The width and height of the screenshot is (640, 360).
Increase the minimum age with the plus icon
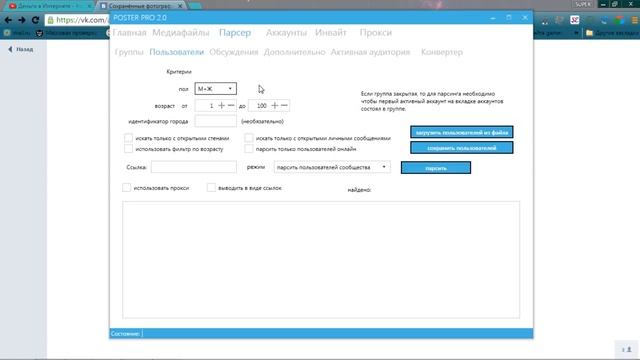[x=221, y=106]
